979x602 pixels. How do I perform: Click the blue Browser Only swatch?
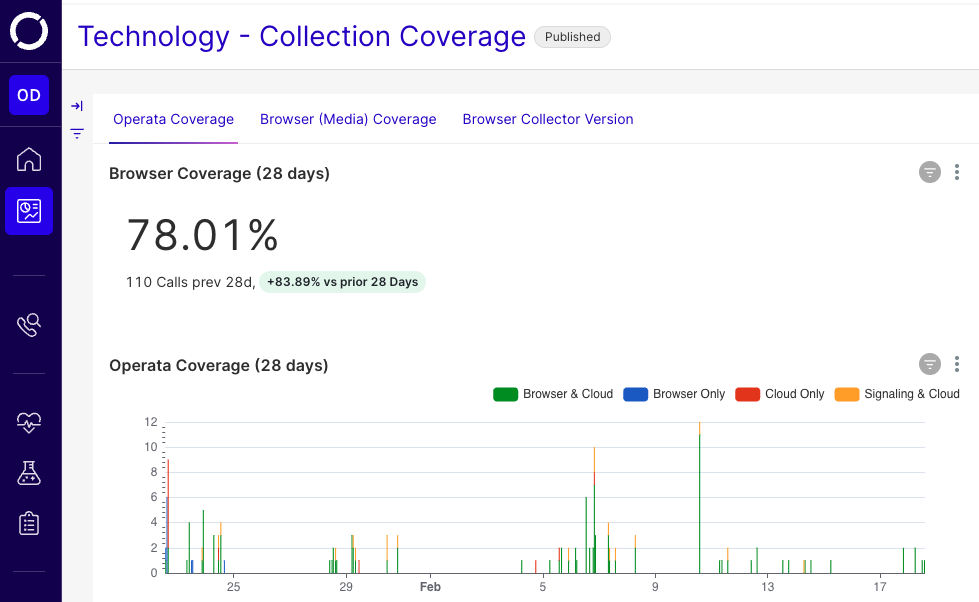coord(636,394)
